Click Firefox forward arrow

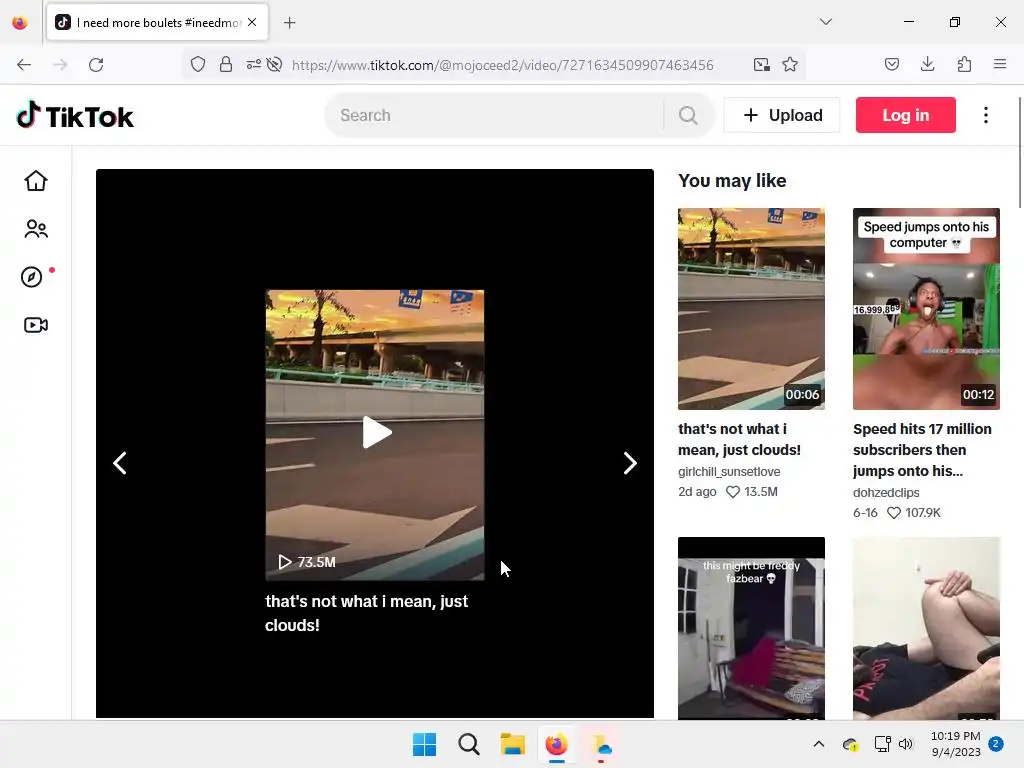point(60,65)
